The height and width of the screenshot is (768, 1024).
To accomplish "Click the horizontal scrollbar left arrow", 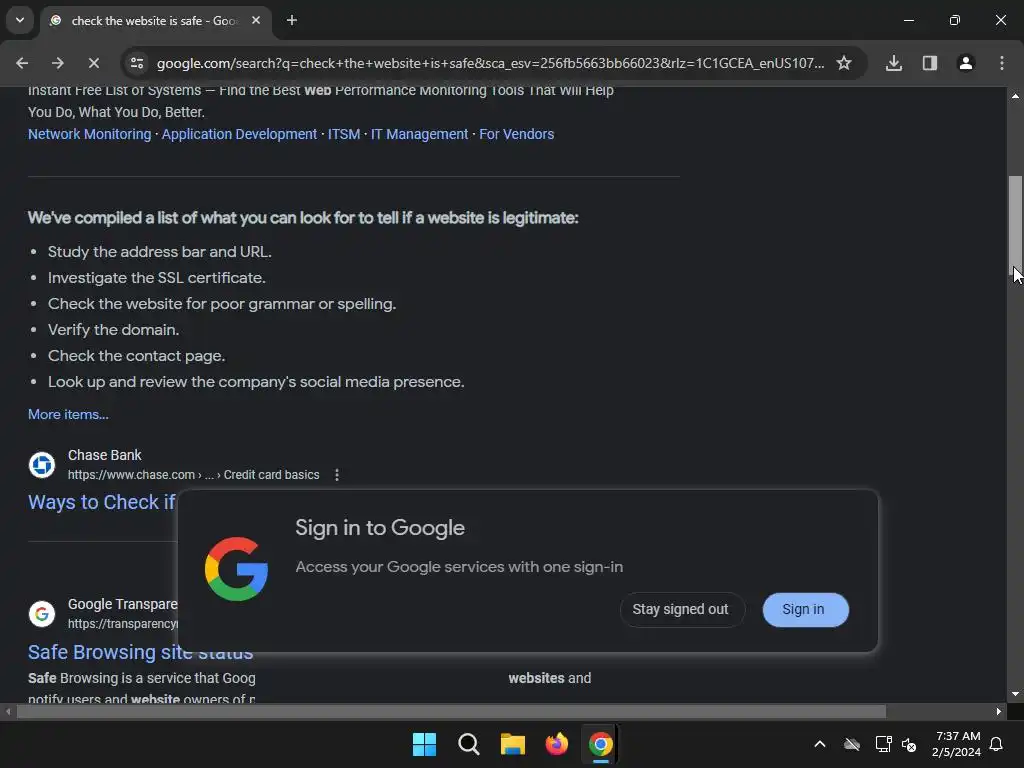I will coord(8,711).
